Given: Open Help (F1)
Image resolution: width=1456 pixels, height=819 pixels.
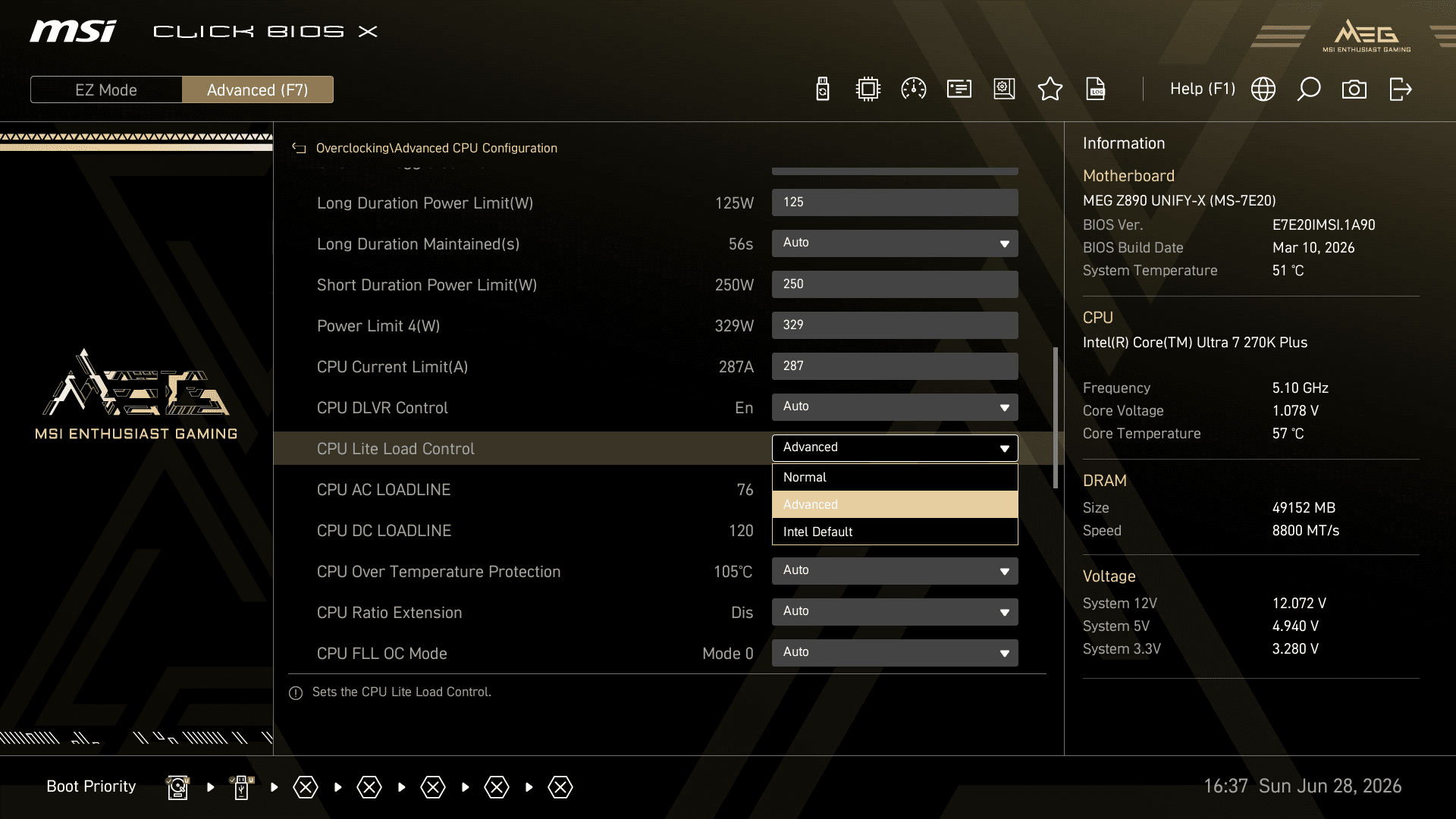Looking at the screenshot, I should 1203,89.
